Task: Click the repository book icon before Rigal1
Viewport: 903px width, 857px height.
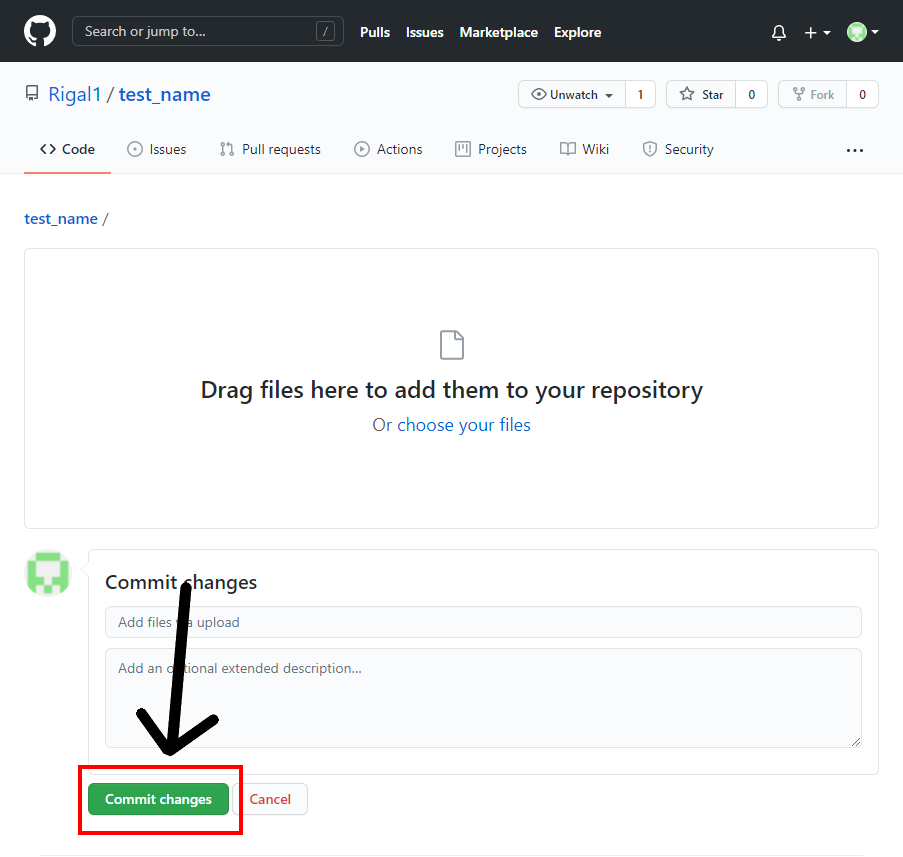Action: 30,93
